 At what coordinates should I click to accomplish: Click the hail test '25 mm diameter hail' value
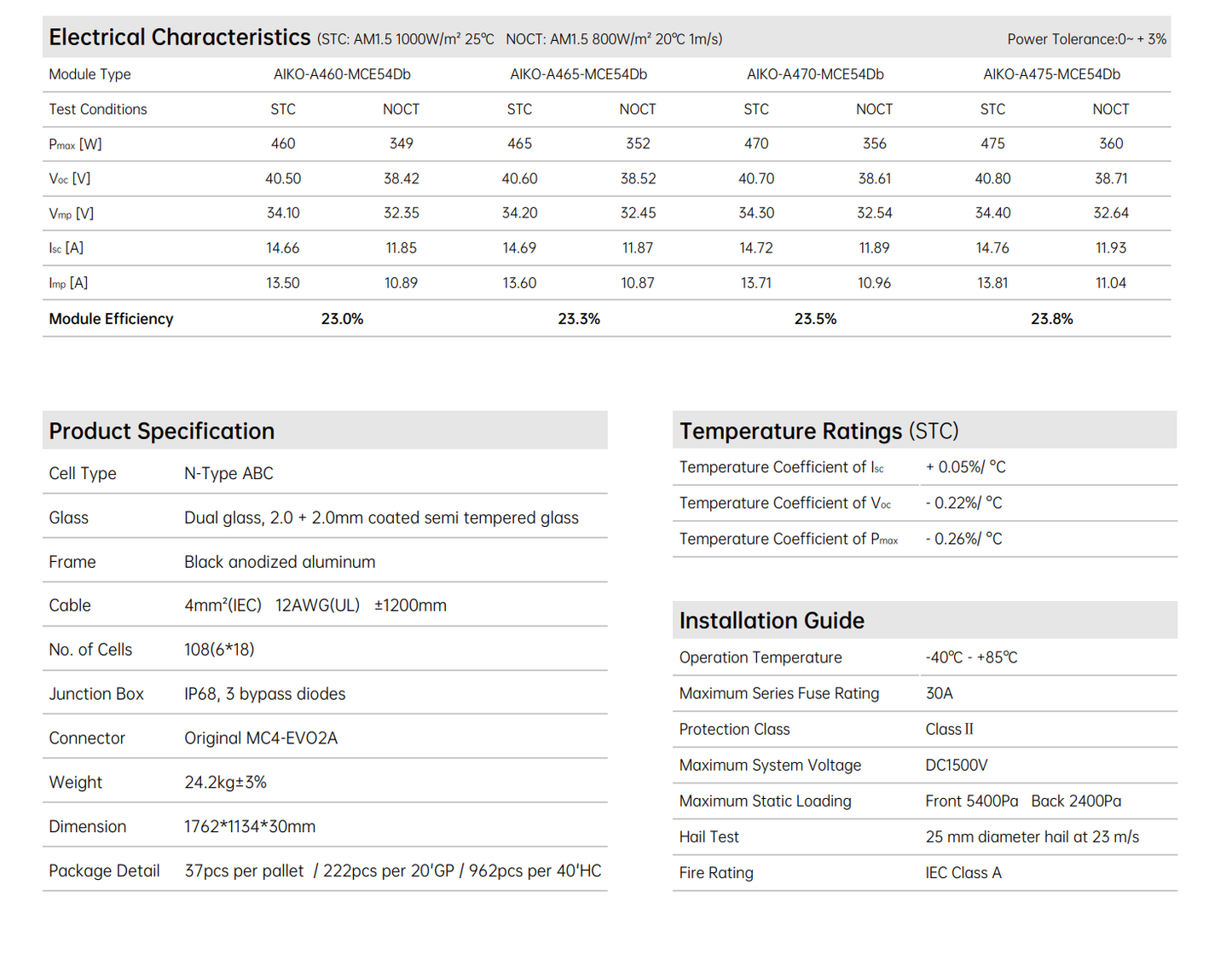[1032, 837]
